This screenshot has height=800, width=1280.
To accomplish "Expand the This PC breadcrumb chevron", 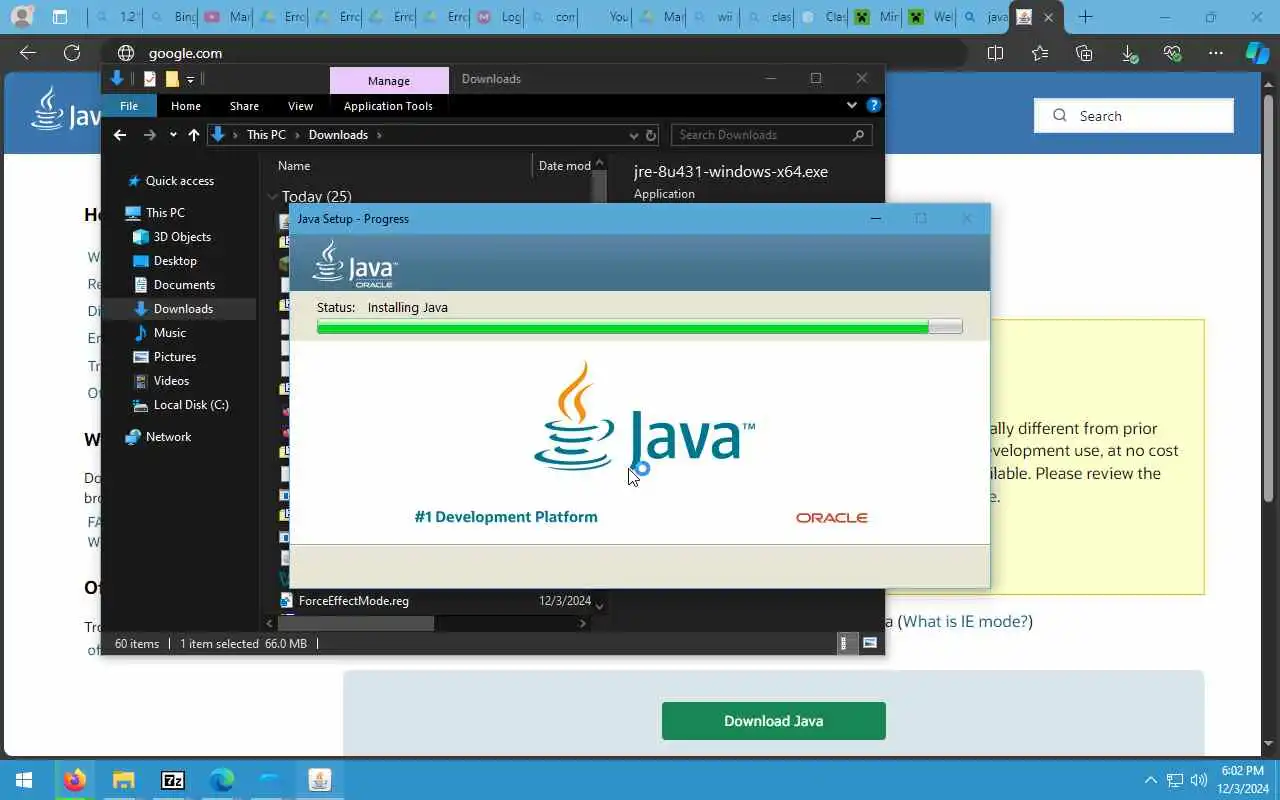I will point(296,135).
